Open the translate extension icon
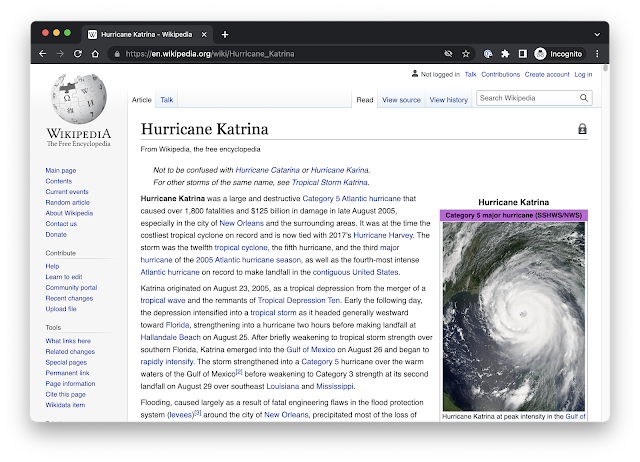 coord(488,54)
